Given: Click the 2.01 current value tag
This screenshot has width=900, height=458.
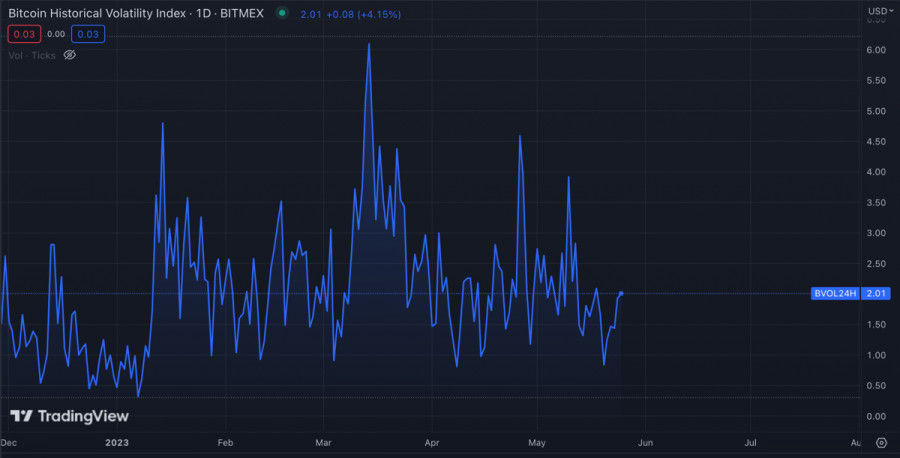Looking at the screenshot, I should tap(876, 294).
